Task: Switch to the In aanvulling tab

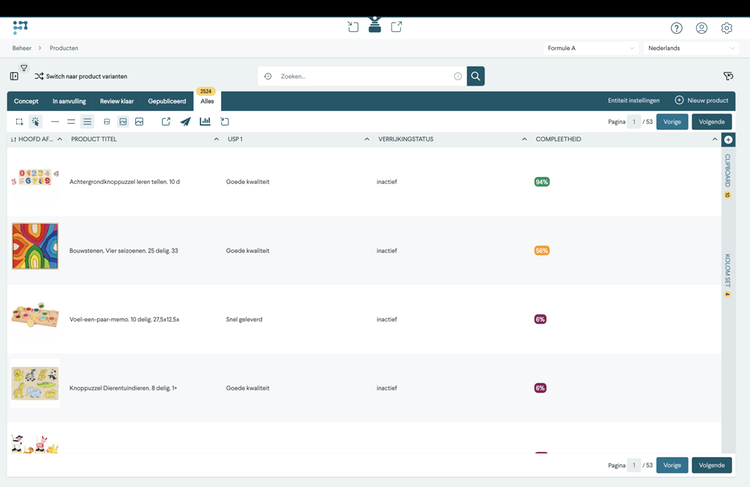Action: coord(69,101)
